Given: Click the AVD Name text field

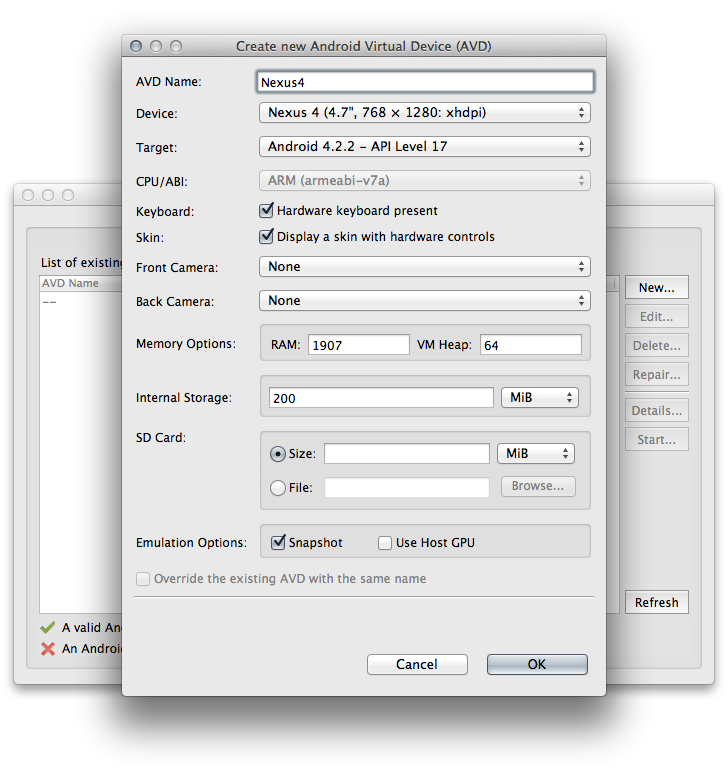Looking at the screenshot, I should coord(425,82).
